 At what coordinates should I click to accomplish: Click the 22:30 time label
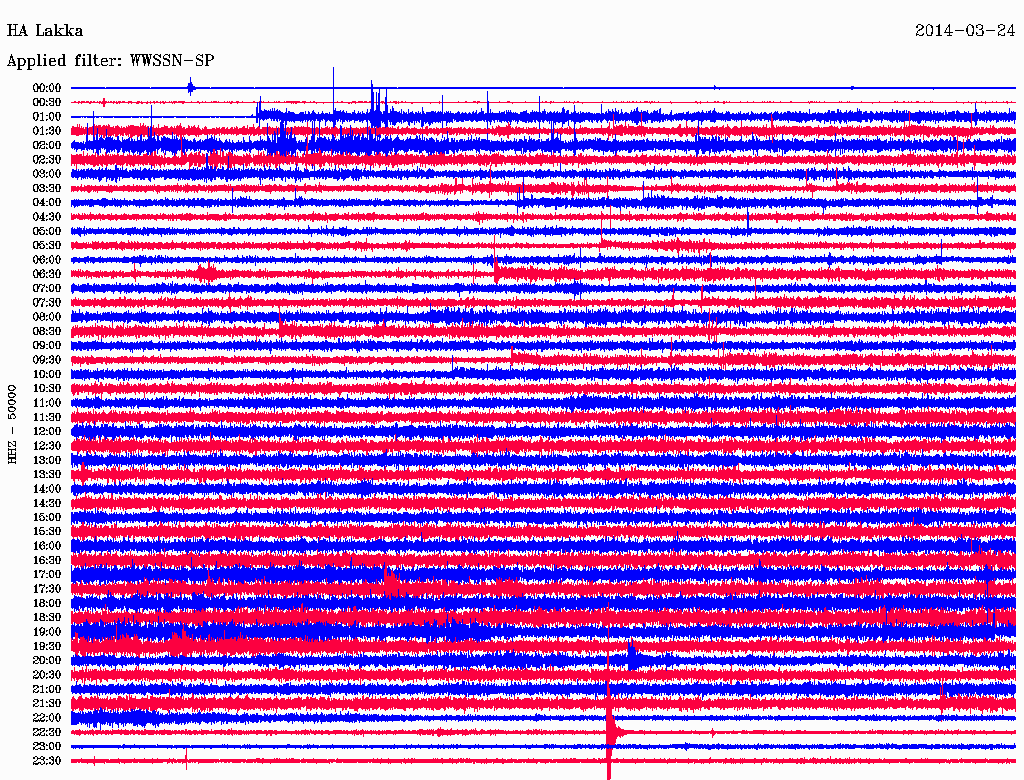[47, 732]
